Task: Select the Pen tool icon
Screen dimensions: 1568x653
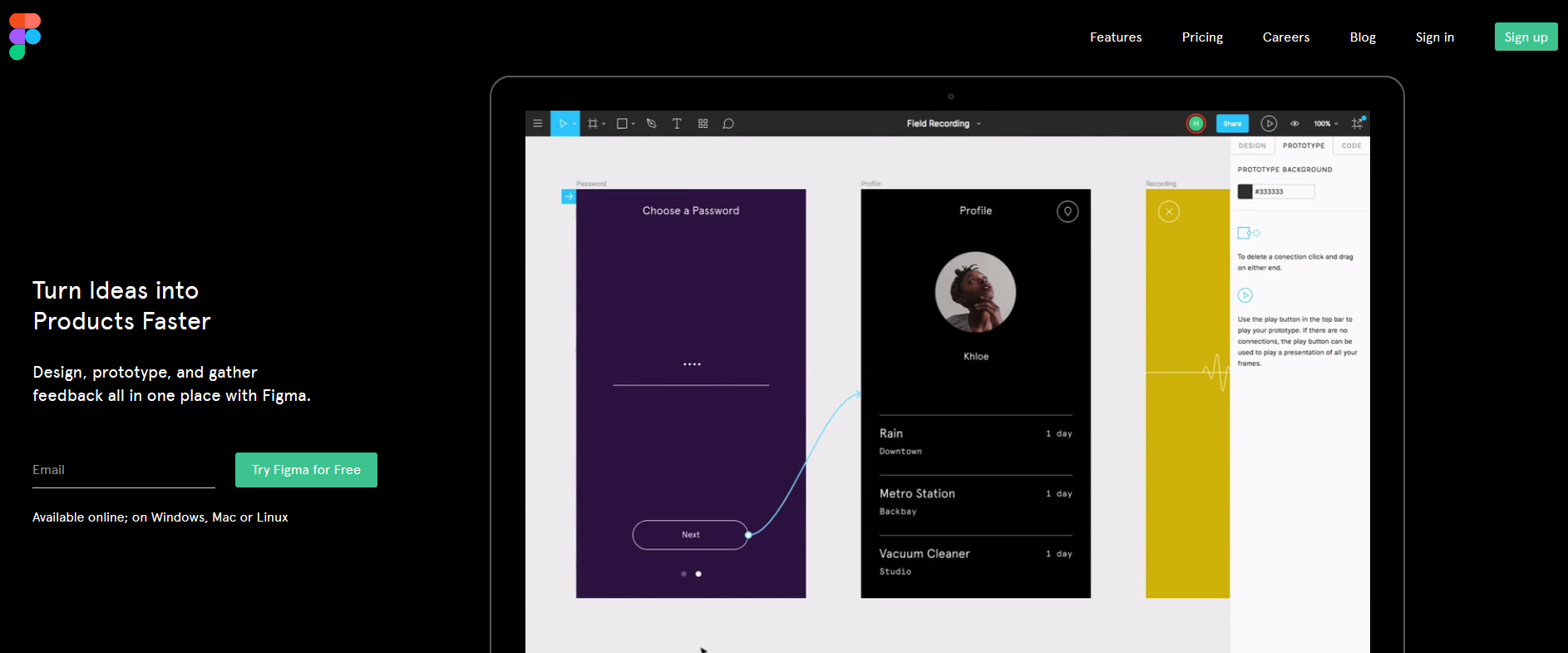Action: [x=652, y=124]
